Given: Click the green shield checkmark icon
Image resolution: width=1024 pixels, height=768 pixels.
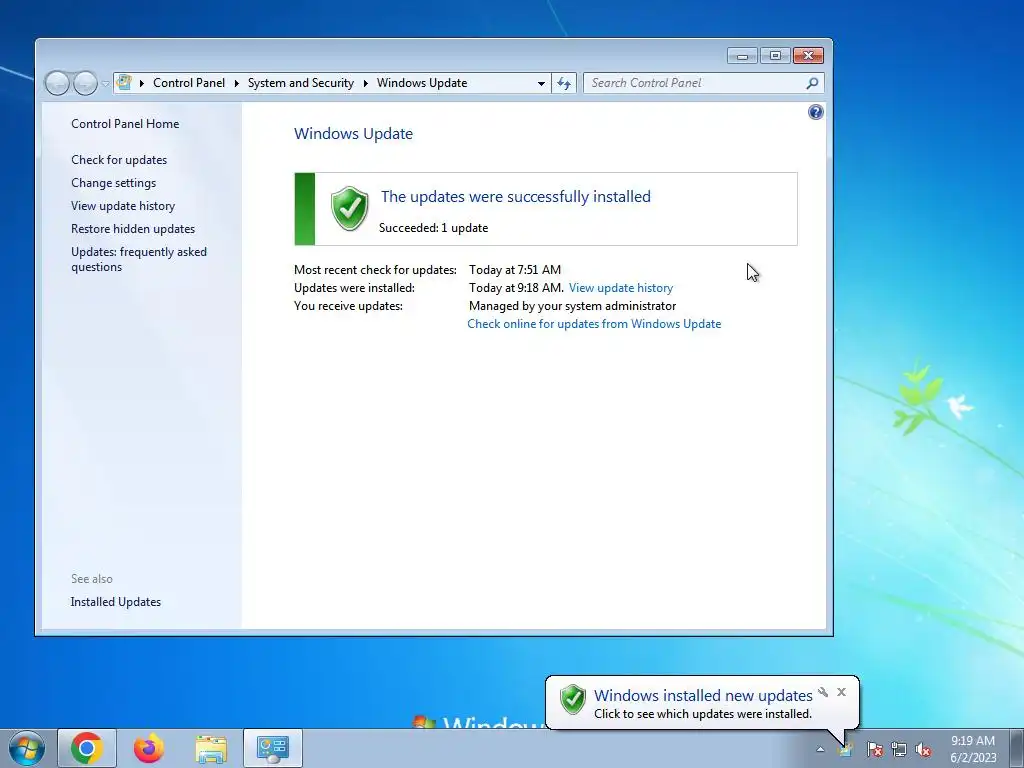Looking at the screenshot, I should click(x=349, y=209).
